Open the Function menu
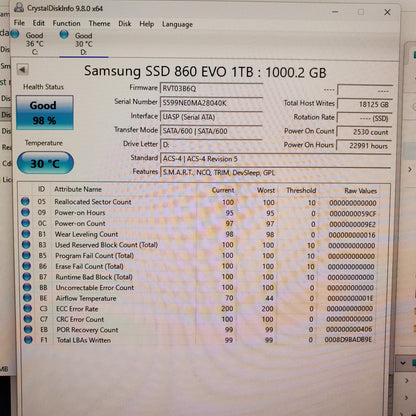This screenshot has height=416, width=416. 66,23
